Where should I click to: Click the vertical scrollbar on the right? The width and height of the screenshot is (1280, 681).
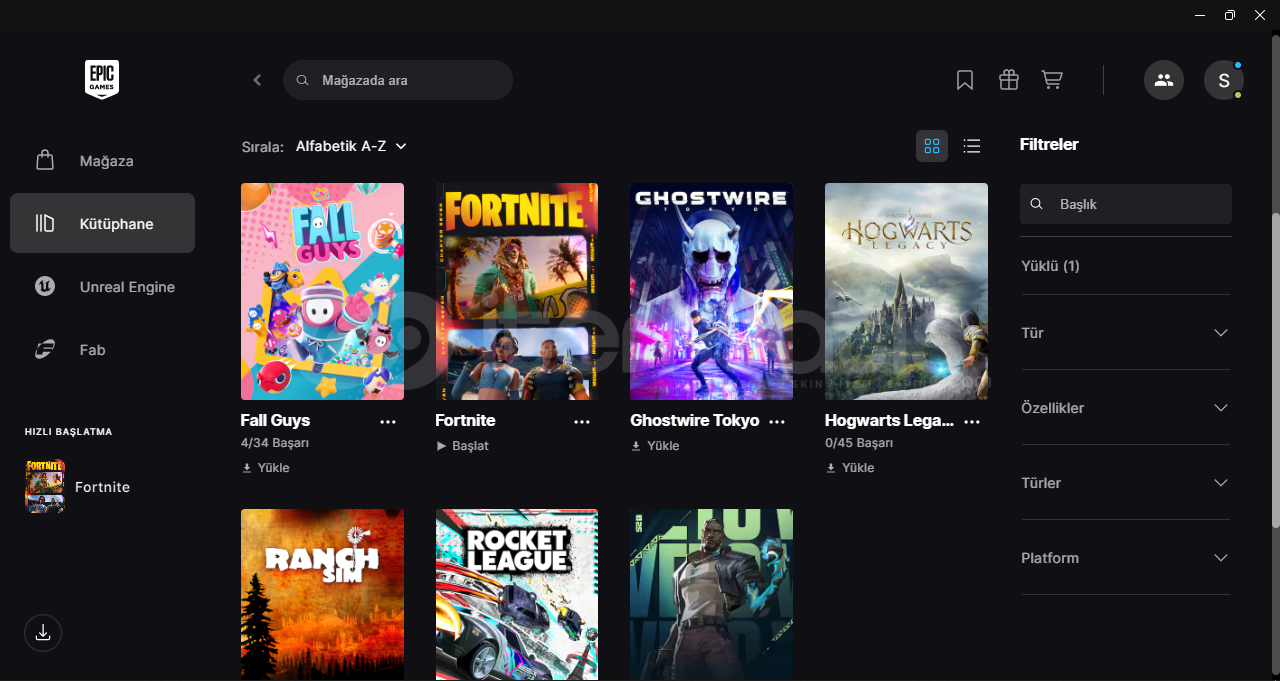[x=1274, y=370]
